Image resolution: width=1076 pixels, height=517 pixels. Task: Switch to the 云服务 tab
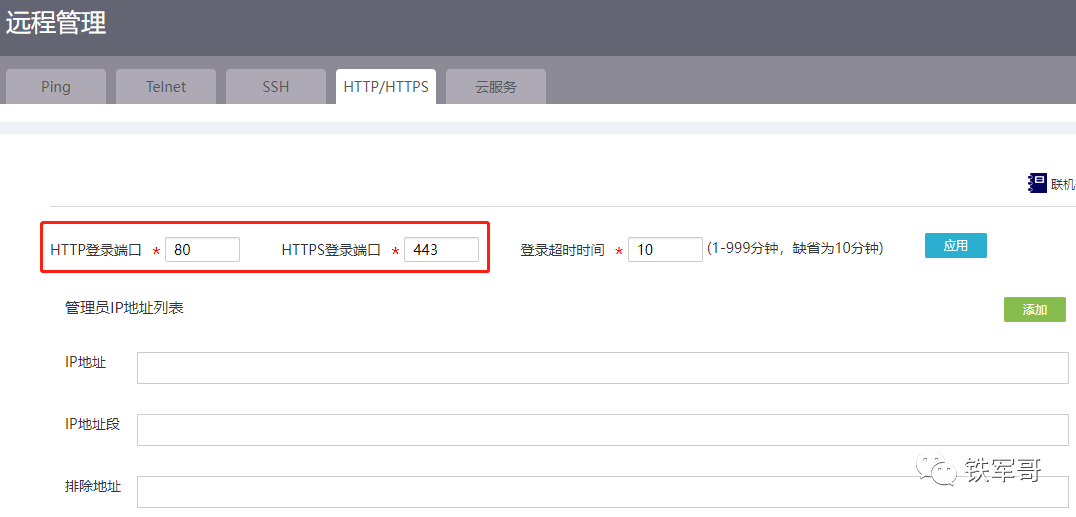(496, 87)
